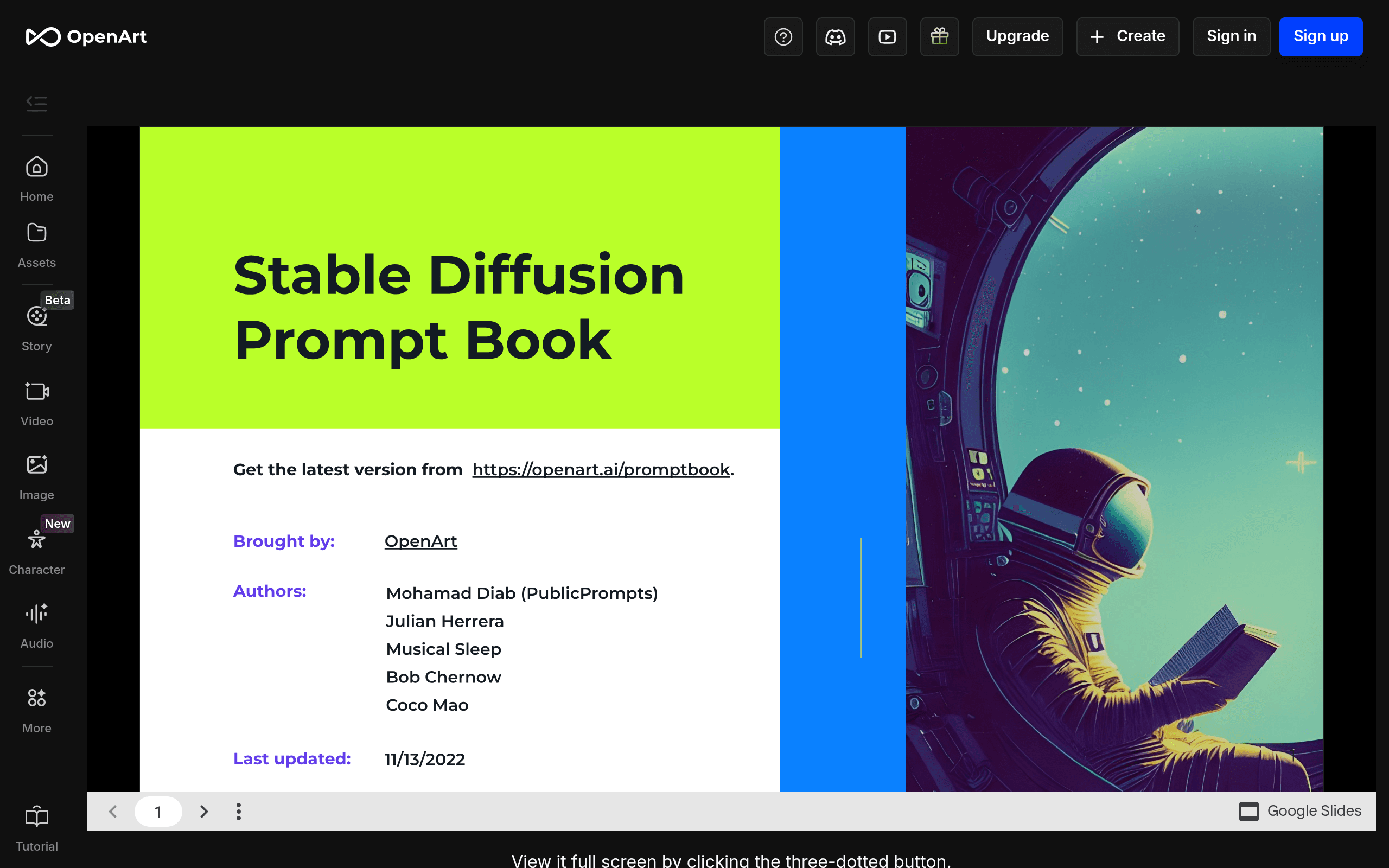Click the Google Slides logo link
Image resolution: width=1389 pixels, height=868 pixels.
pos(1300,811)
